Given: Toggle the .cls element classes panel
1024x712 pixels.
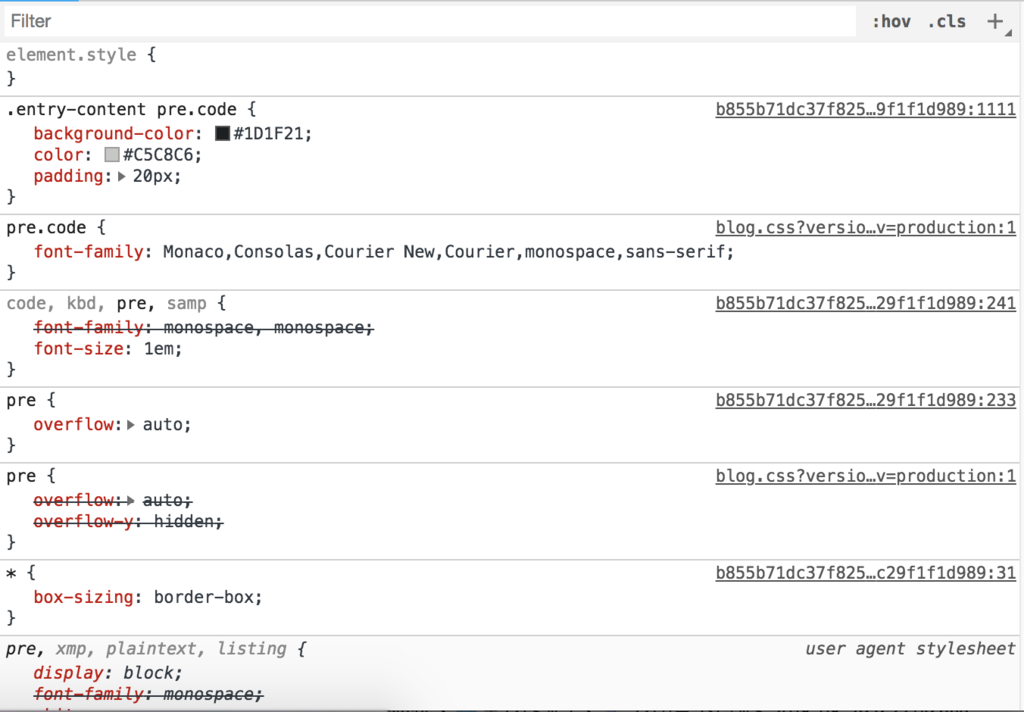Looking at the screenshot, I should point(946,22).
